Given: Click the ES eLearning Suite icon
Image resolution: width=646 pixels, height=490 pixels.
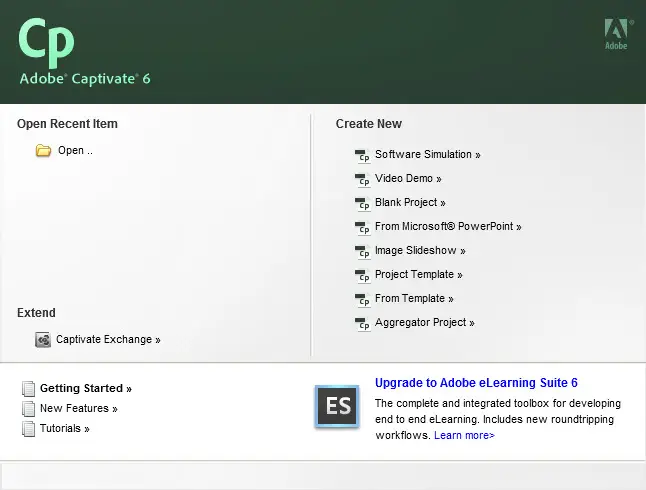Looking at the screenshot, I should (x=337, y=406).
